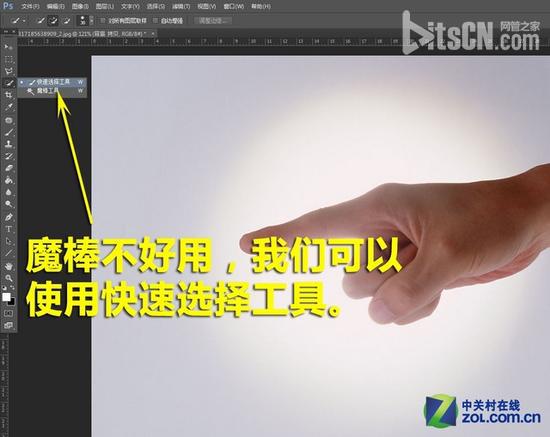
Task: Select the Spot Healing Brush tool
Action: pyautogui.click(x=8, y=120)
